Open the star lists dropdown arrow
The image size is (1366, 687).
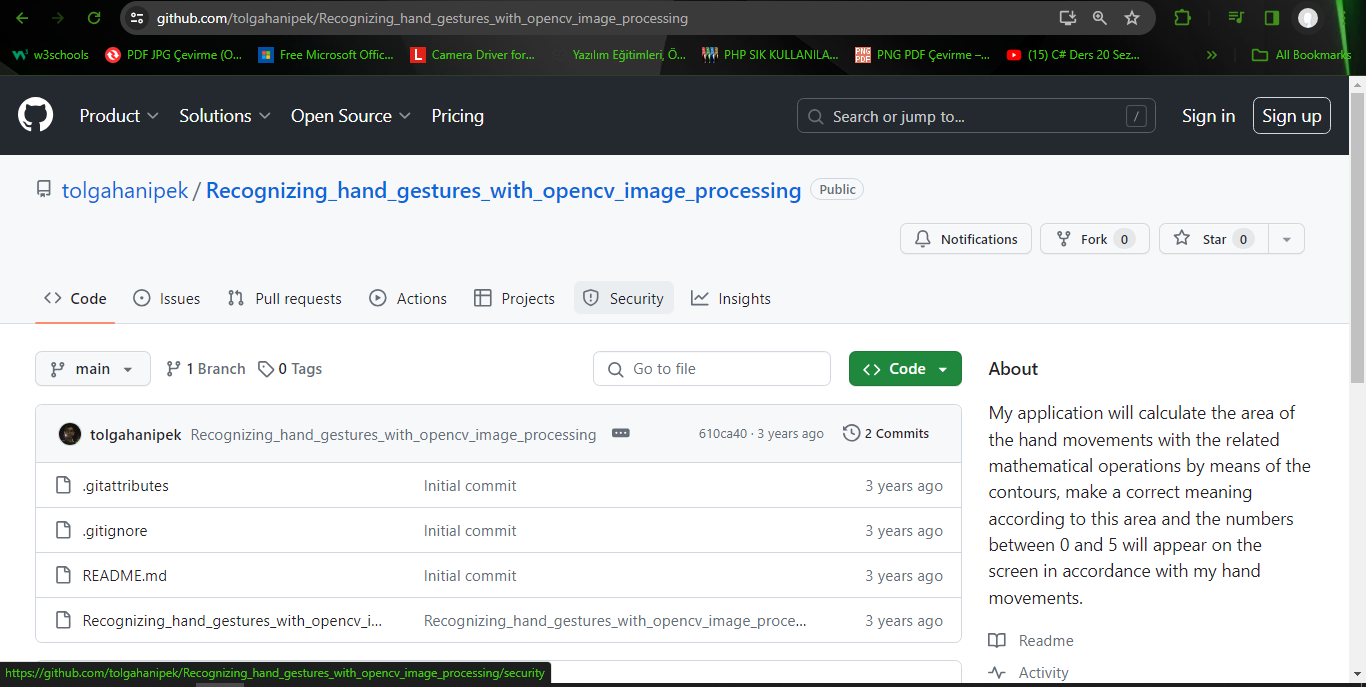1286,239
